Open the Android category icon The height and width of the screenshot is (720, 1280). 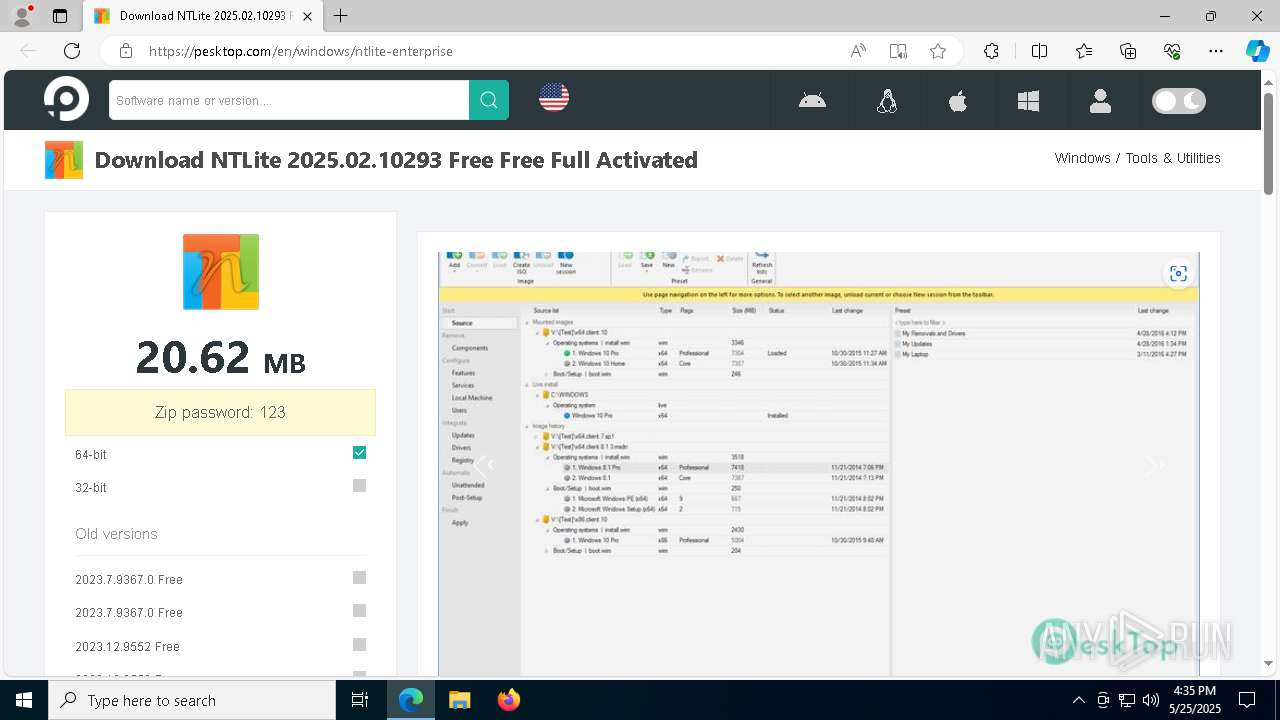pyautogui.click(x=812, y=100)
